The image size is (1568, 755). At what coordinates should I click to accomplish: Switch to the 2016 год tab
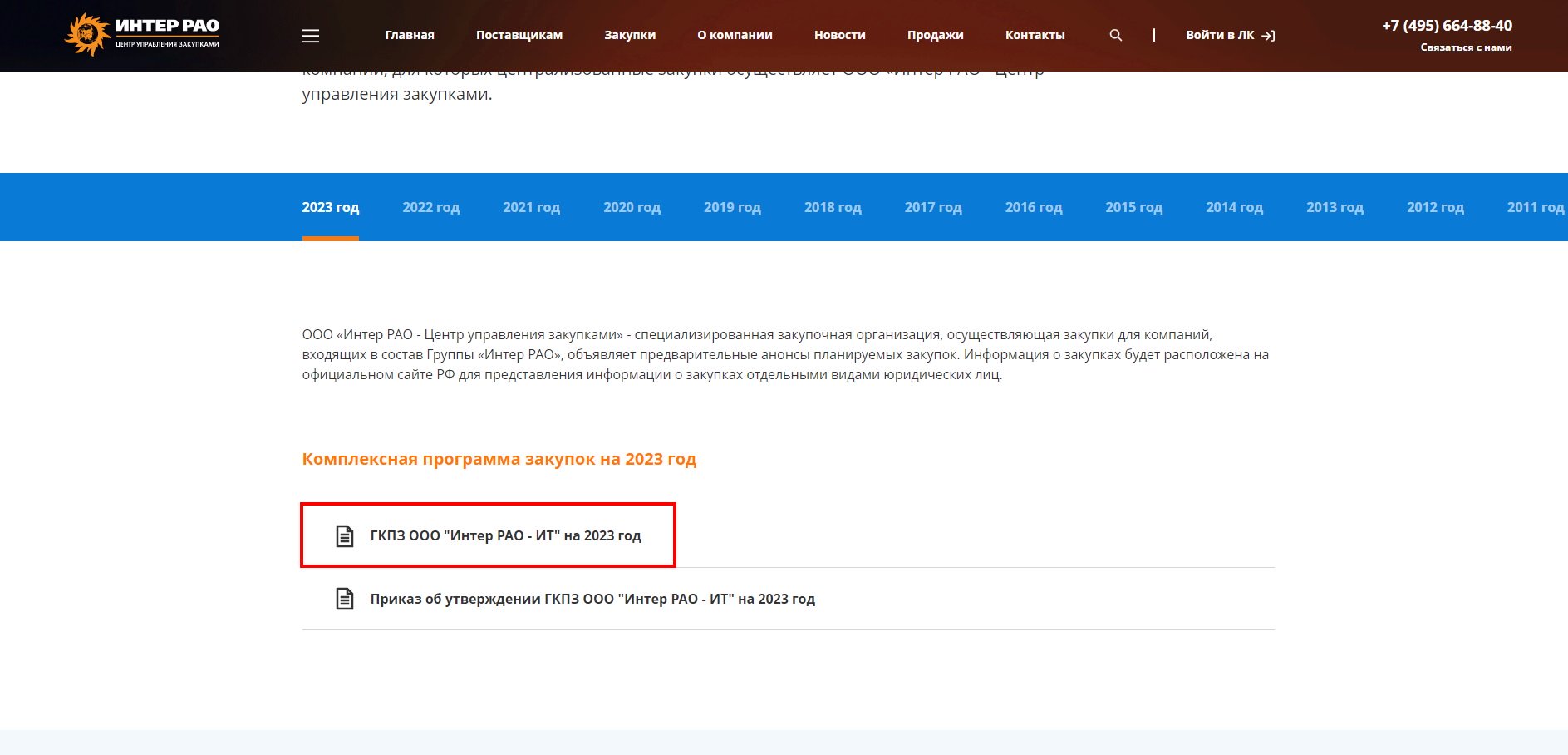pyautogui.click(x=1034, y=207)
